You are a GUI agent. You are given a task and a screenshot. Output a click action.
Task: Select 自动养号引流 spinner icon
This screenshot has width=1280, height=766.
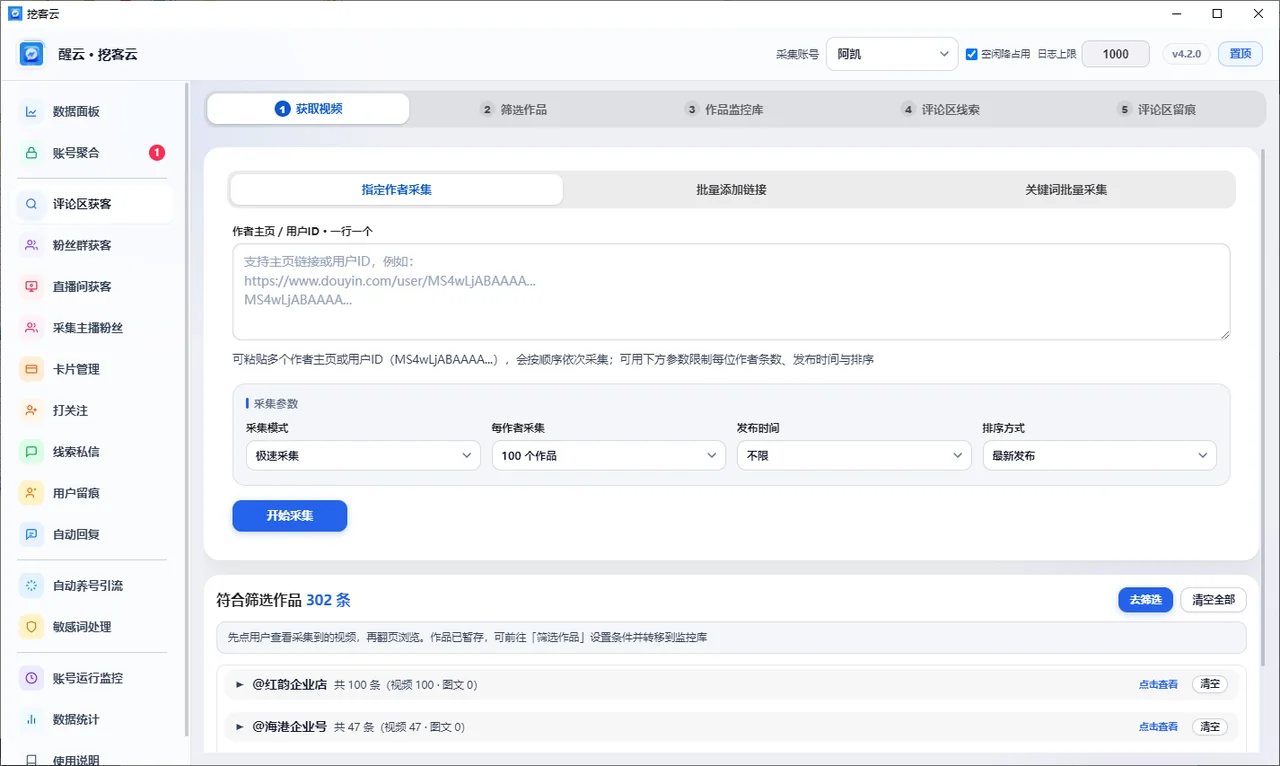pos(32,586)
